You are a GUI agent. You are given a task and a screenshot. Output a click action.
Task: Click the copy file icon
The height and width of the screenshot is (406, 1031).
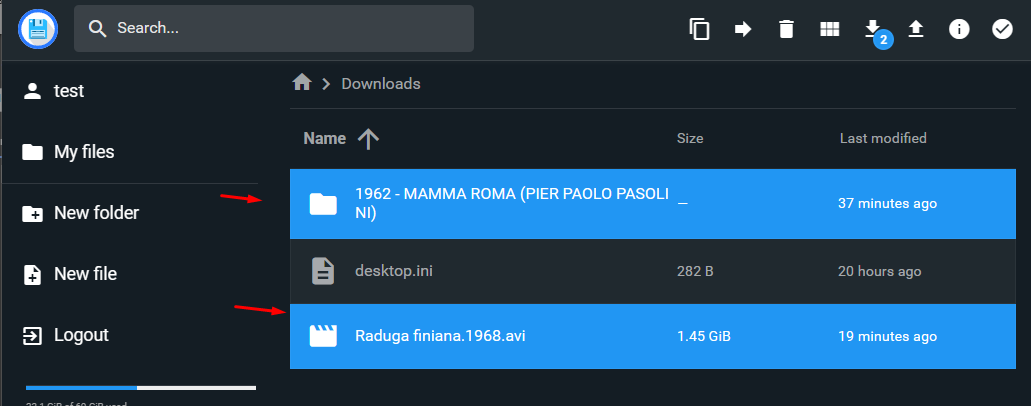tap(700, 29)
